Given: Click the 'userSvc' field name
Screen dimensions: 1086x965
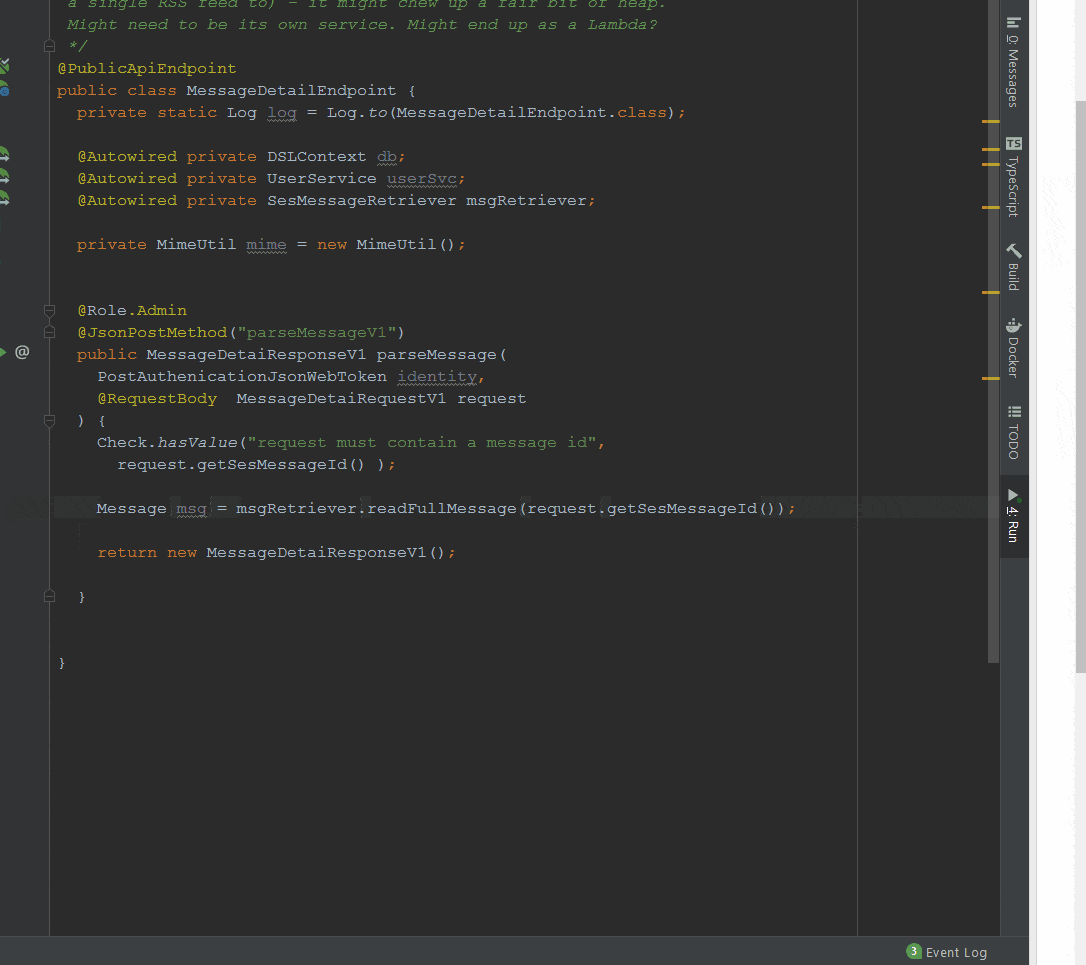Looking at the screenshot, I should [x=422, y=179].
